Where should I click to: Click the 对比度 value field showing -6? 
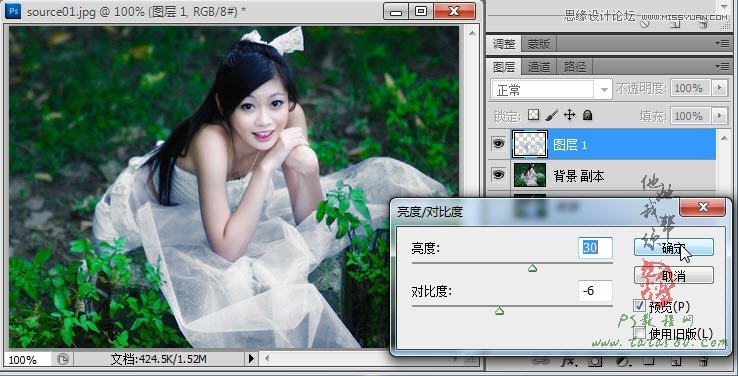[x=595, y=291]
